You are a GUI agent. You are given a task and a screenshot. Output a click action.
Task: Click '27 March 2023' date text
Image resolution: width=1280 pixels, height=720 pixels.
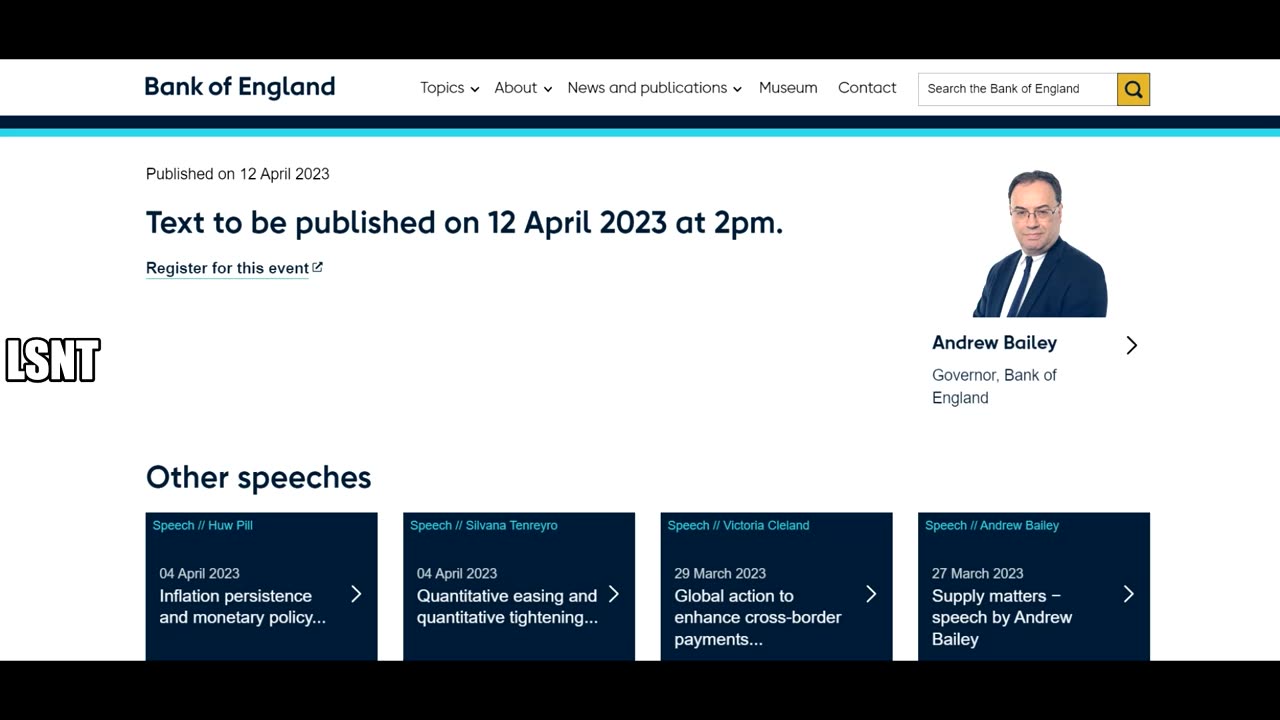(x=978, y=573)
